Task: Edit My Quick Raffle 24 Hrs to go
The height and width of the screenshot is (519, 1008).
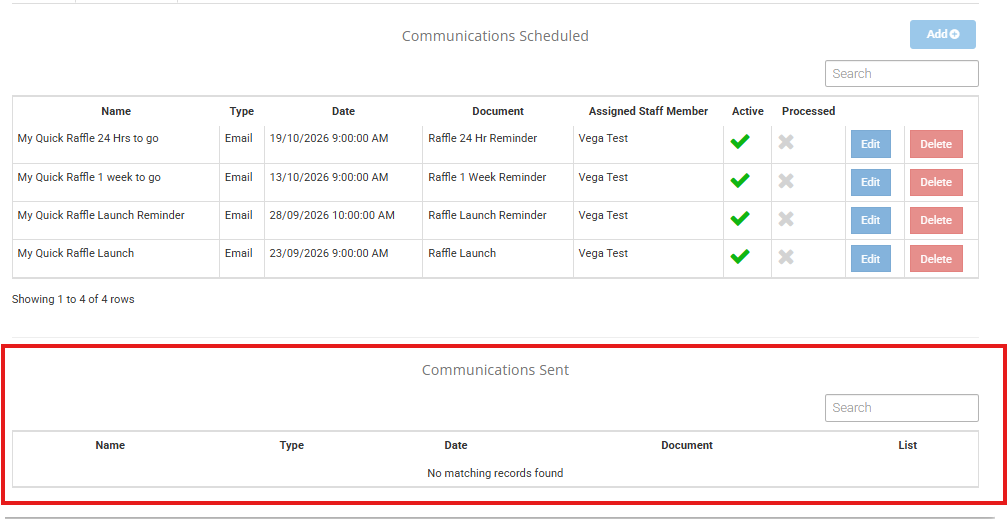Action: tap(870, 144)
